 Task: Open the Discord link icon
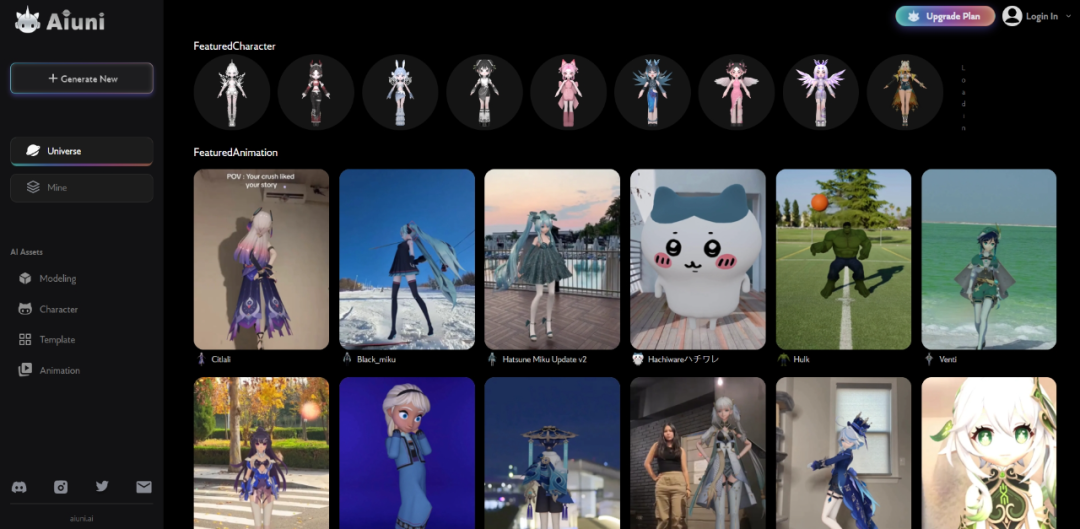(x=19, y=487)
